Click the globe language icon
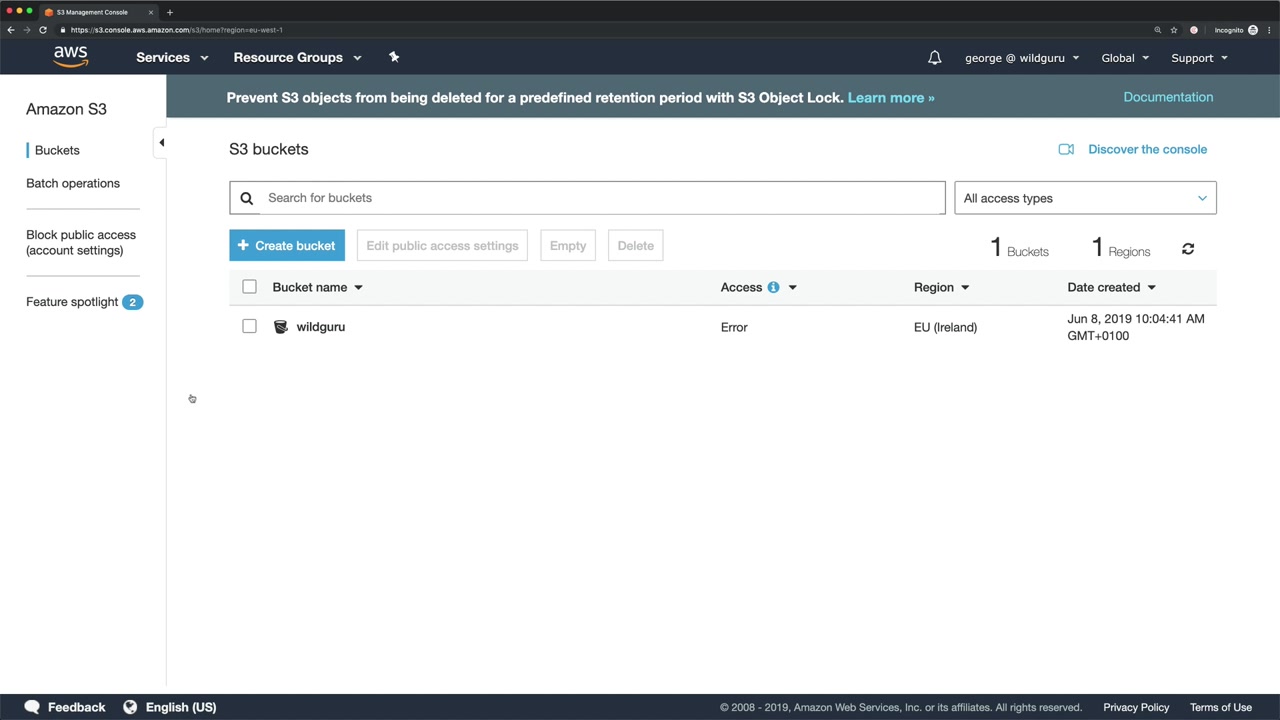The height and width of the screenshot is (720, 1280). coord(130,707)
